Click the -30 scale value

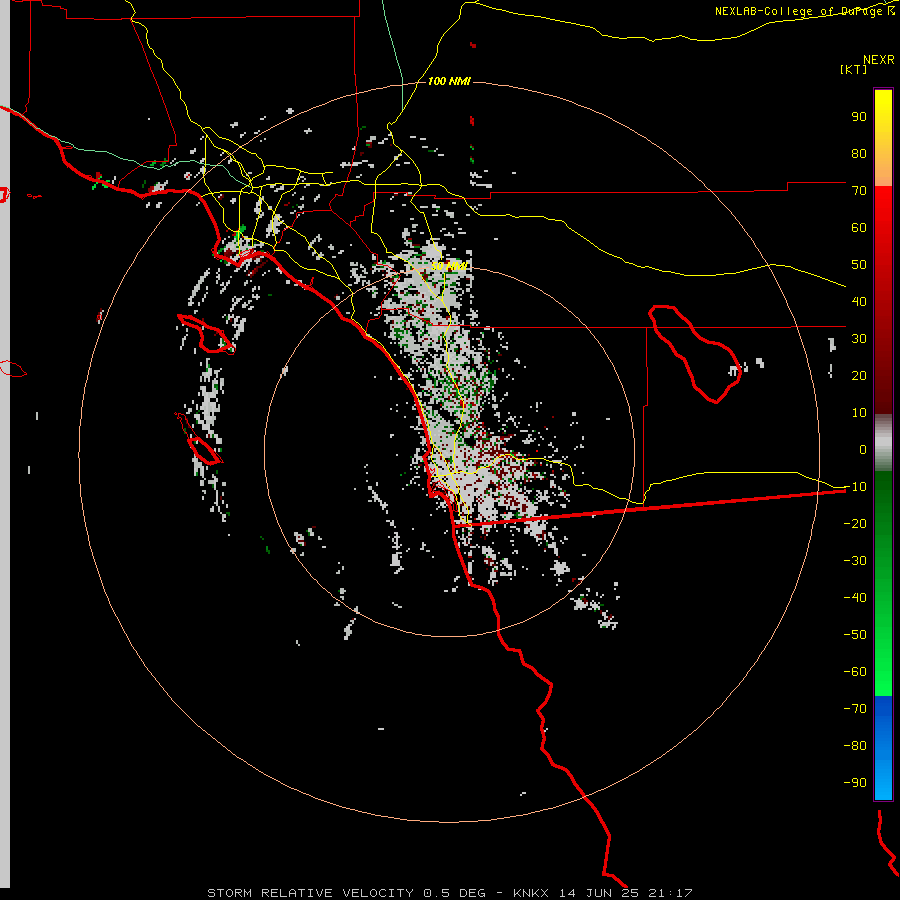855,561
